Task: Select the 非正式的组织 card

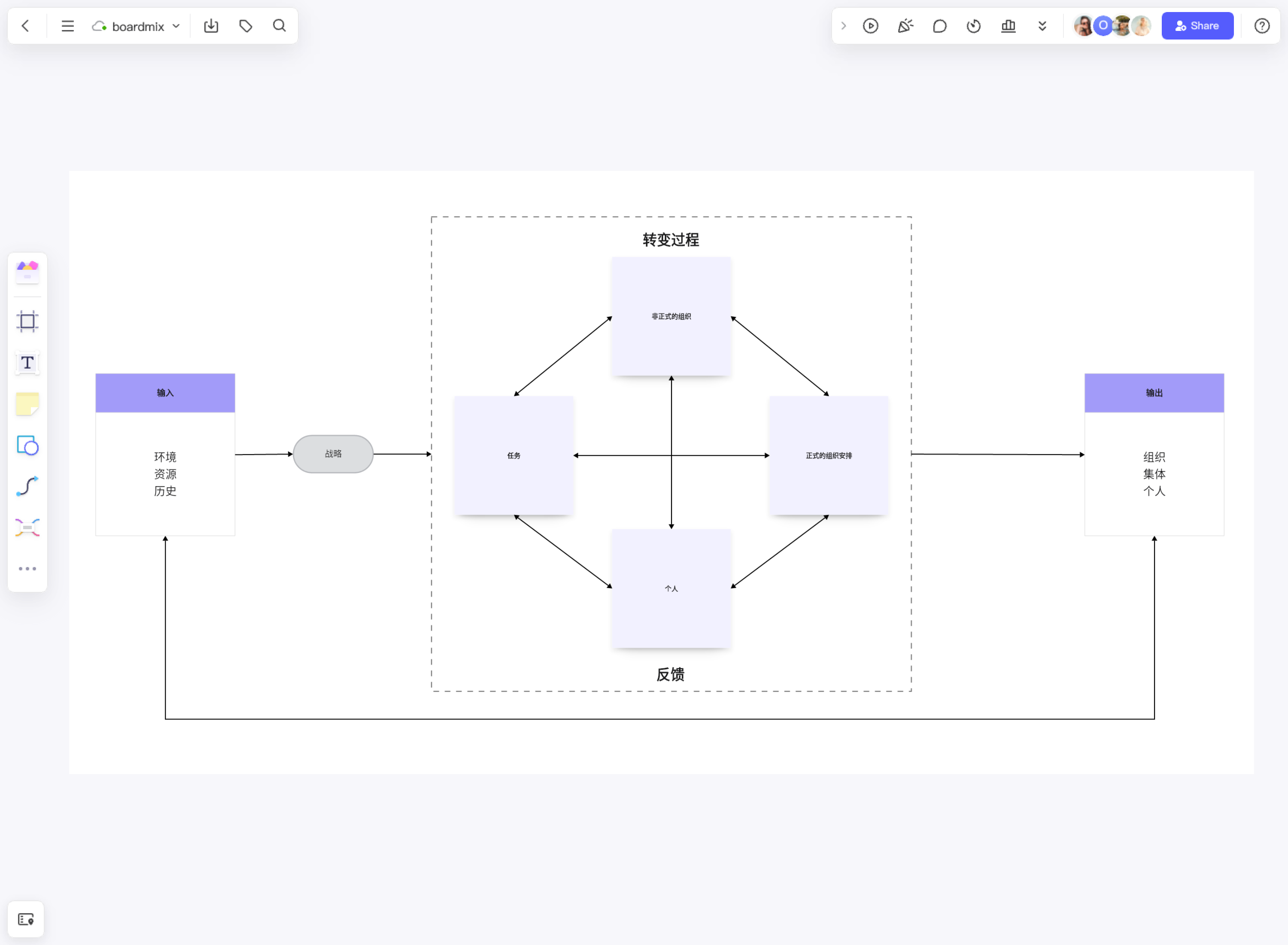Action: 671,316
